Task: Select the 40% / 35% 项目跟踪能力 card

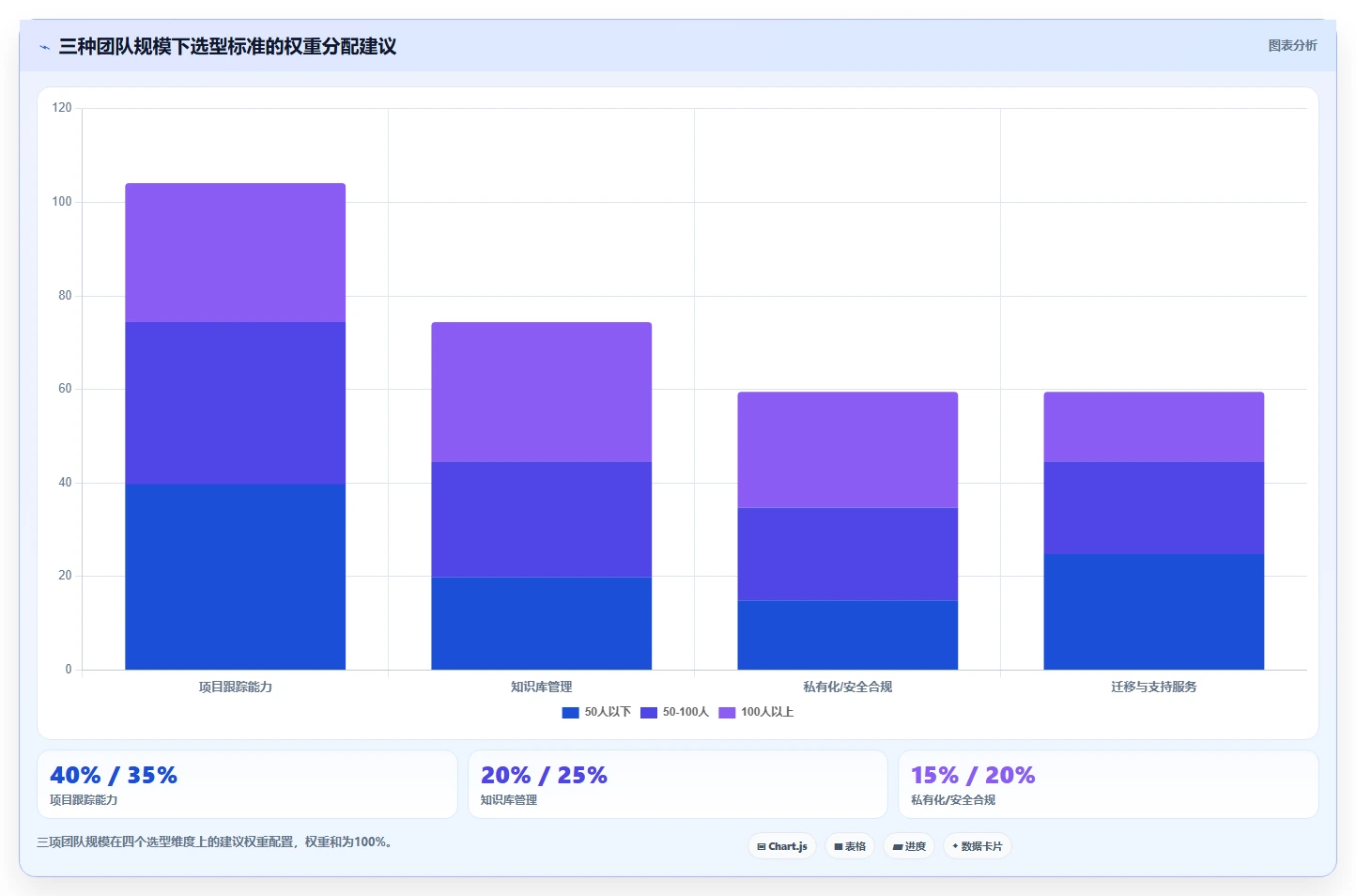Action: pyautogui.click(x=247, y=784)
